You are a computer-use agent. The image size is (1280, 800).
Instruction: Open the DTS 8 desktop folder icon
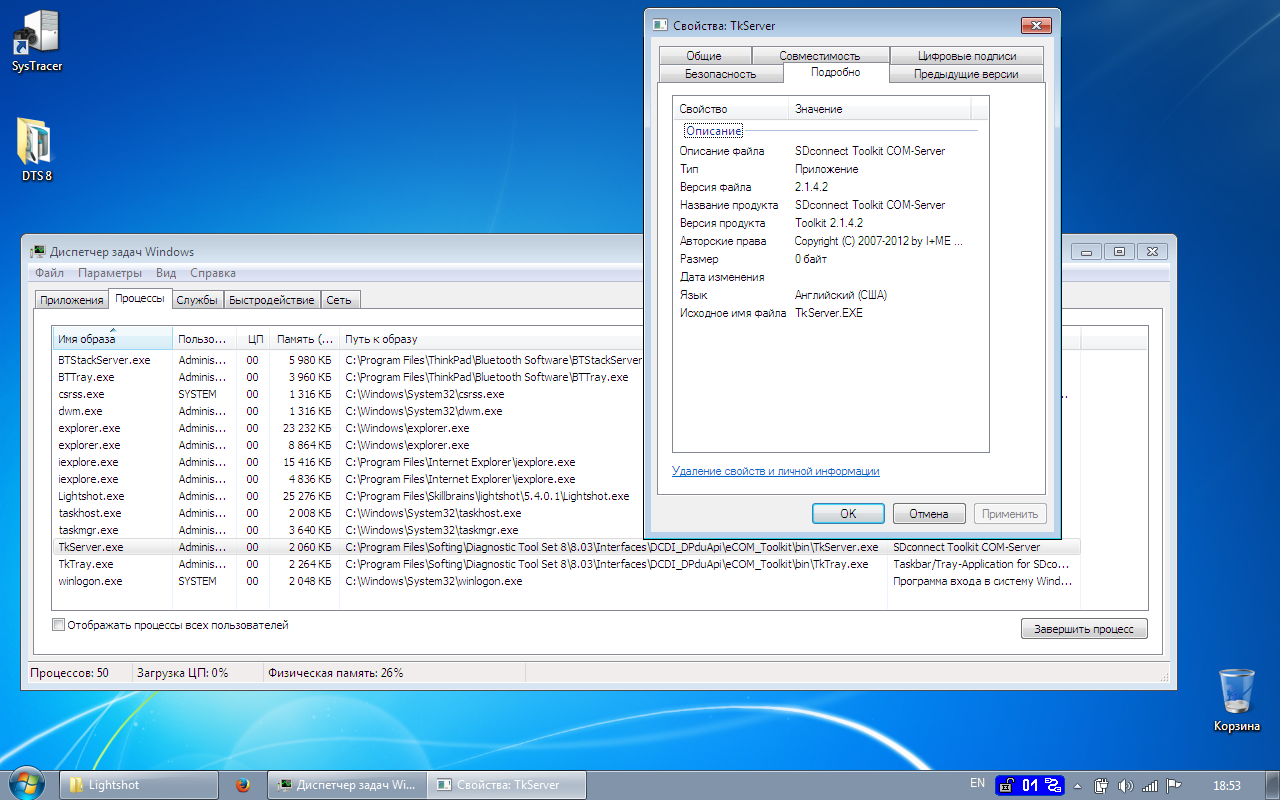tap(36, 150)
